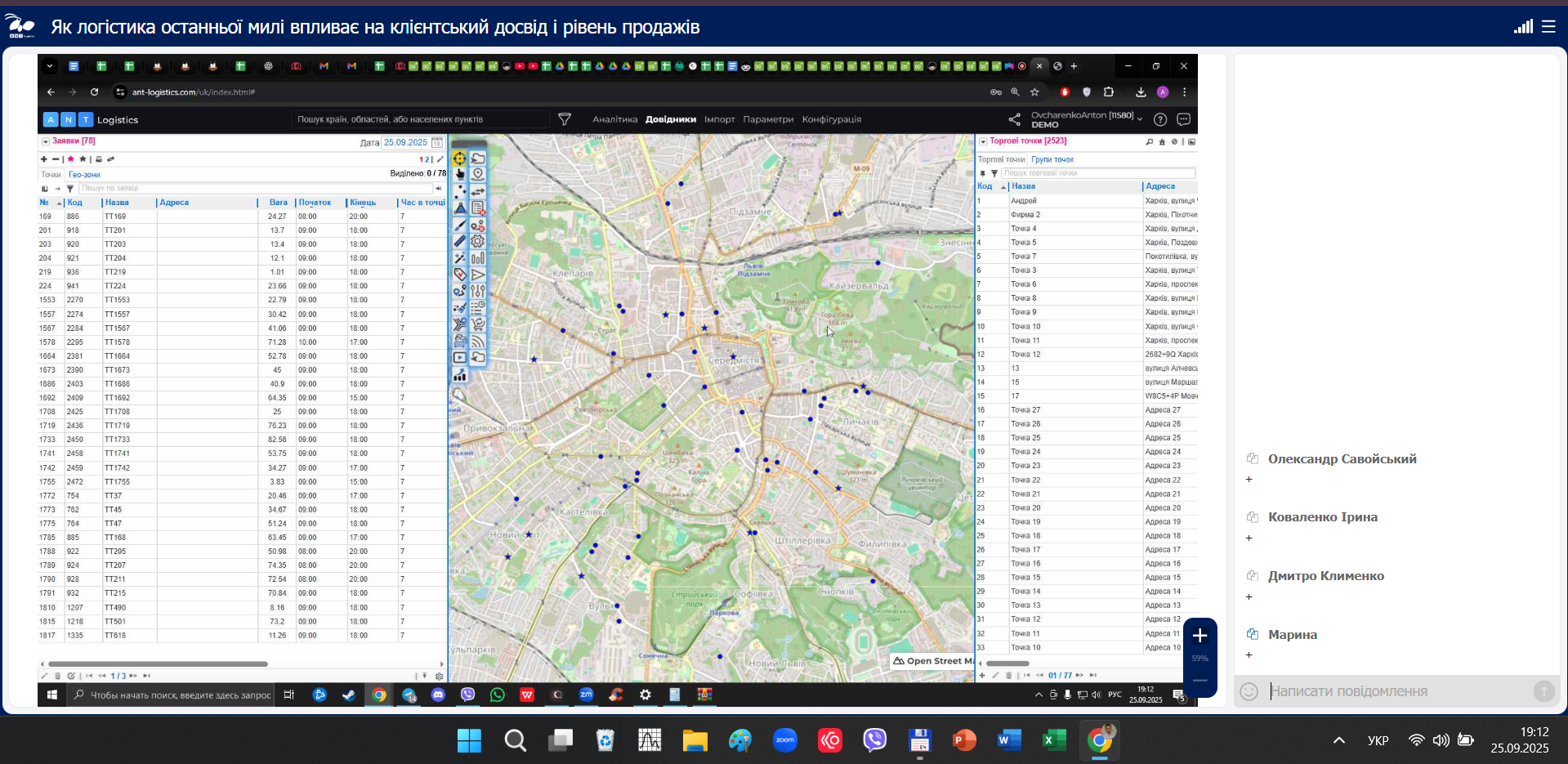Click the filter funnel icon in ANT header
The image size is (1568, 764).
pyautogui.click(x=564, y=119)
